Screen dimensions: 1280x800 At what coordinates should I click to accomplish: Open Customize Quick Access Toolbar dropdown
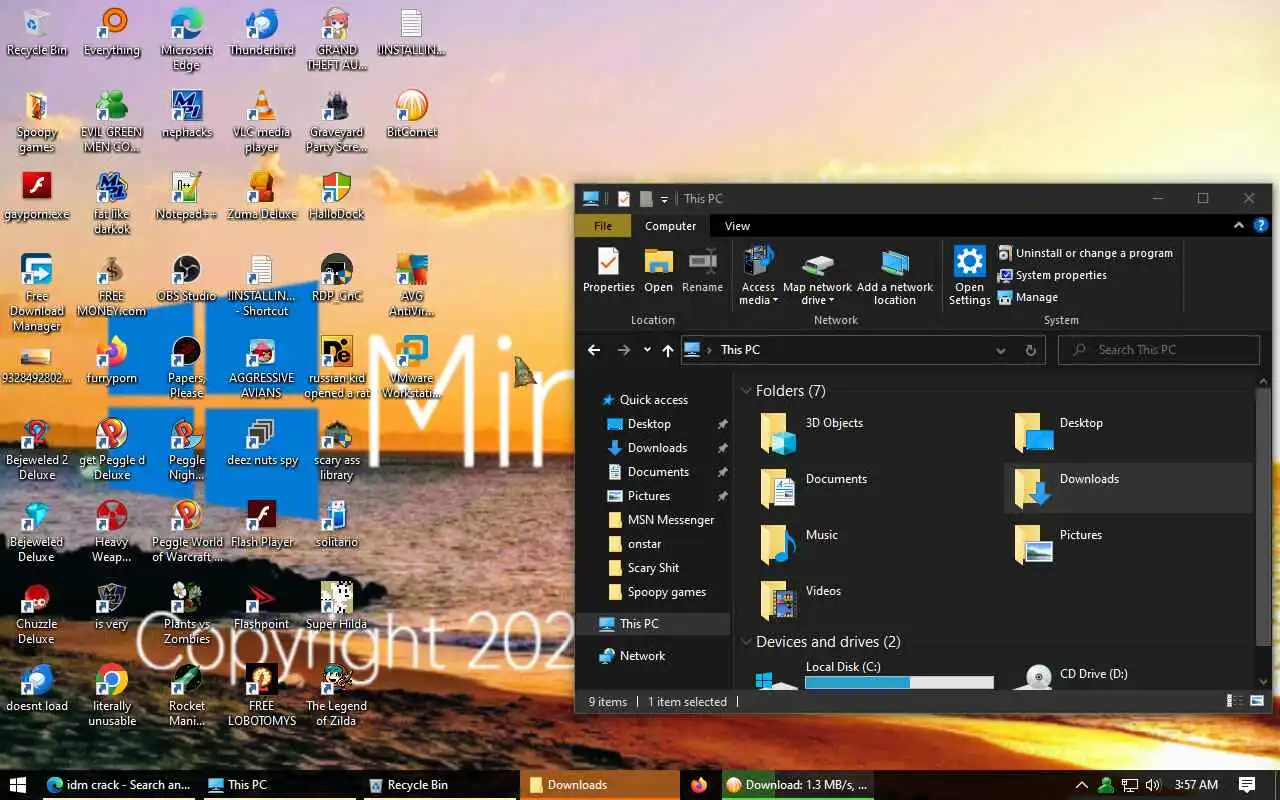[664, 199]
